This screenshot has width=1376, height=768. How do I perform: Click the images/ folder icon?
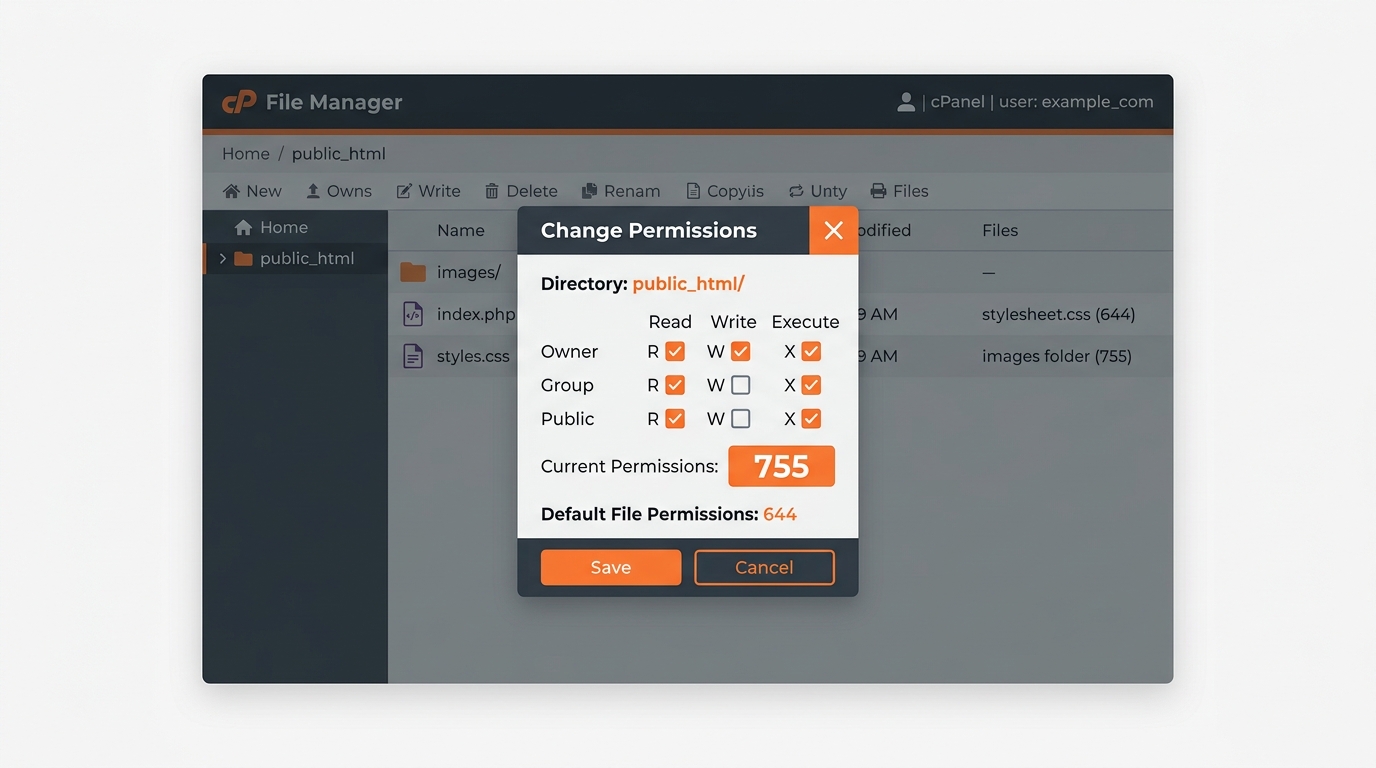pyautogui.click(x=413, y=272)
